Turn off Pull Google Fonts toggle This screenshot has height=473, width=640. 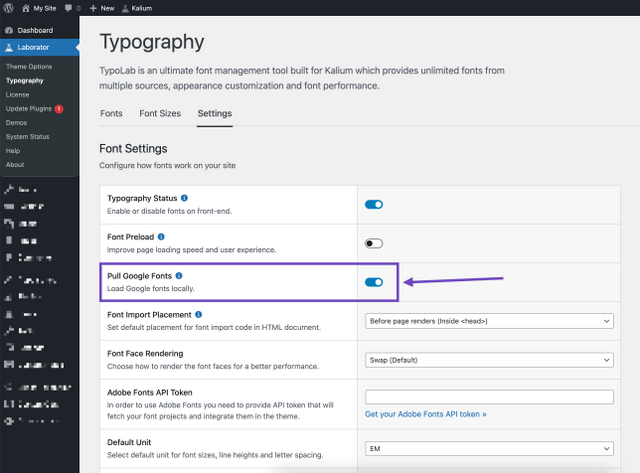pyautogui.click(x=374, y=282)
